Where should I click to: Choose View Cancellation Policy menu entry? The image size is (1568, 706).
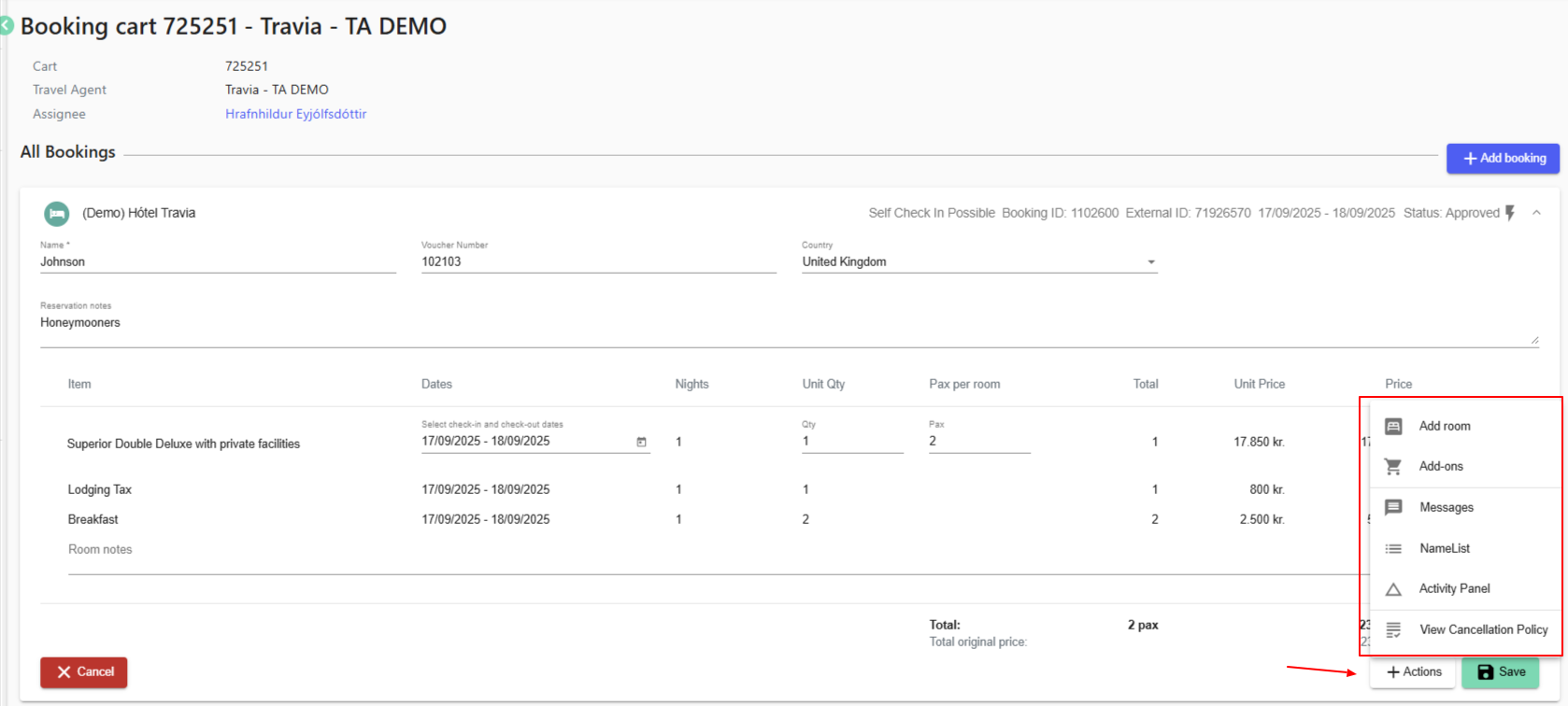[x=1465, y=629]
